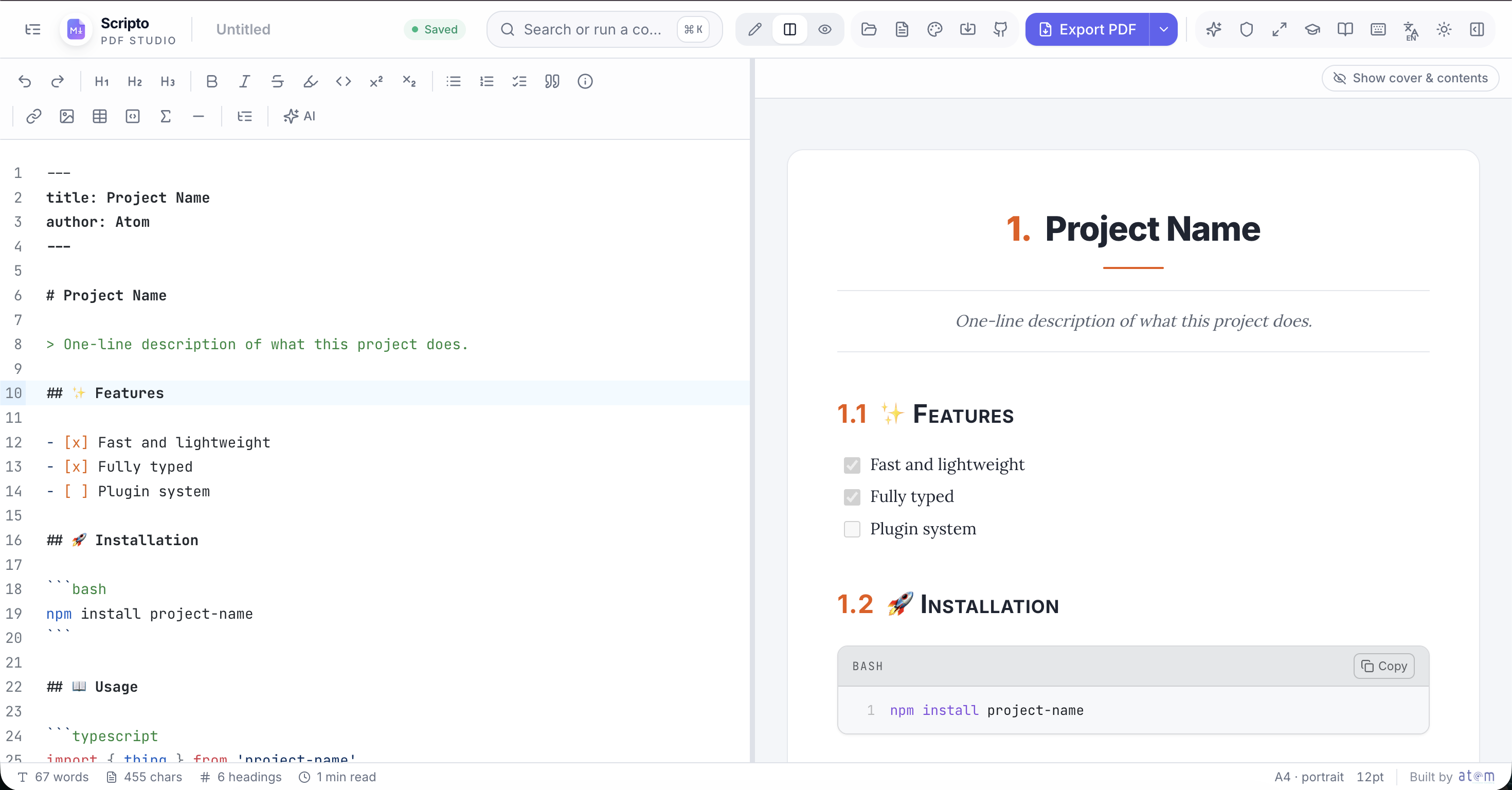Show keyboard shortcuts icon
Image resolution: width=1512 pixels, height=790 pixels.
click(1378, 29)
